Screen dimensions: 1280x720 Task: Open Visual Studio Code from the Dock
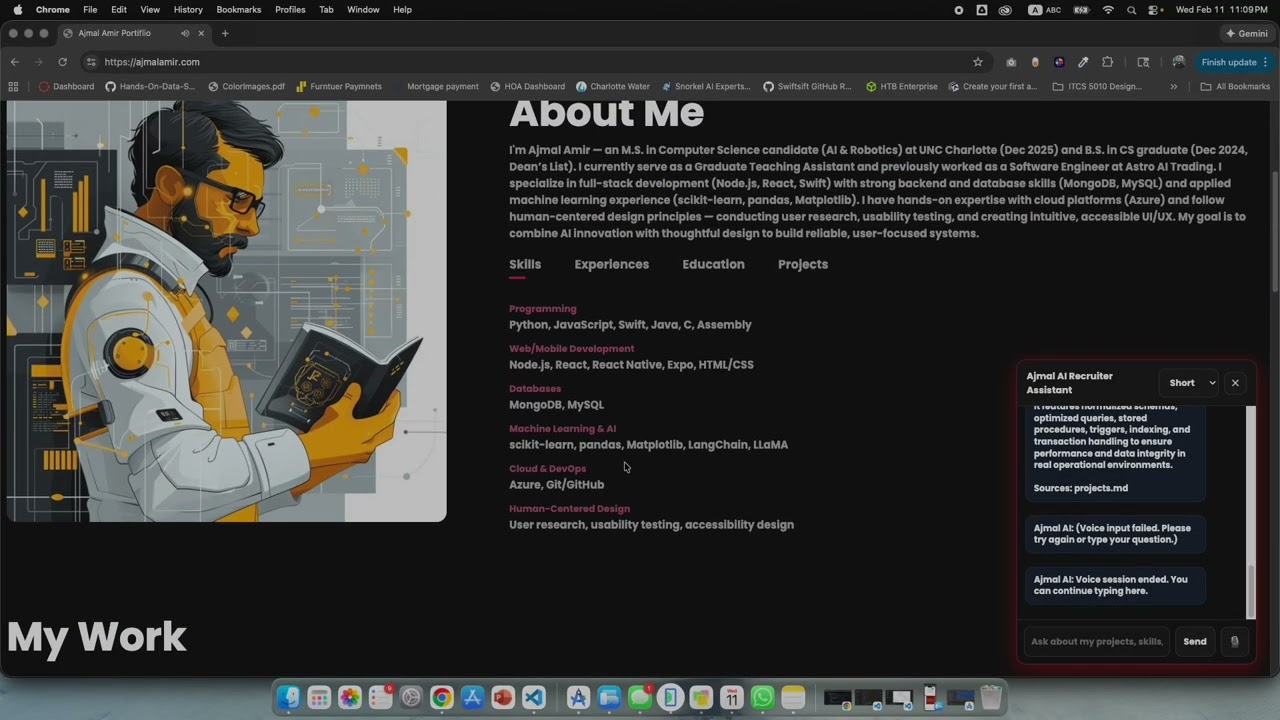click(x=534, y=697)
